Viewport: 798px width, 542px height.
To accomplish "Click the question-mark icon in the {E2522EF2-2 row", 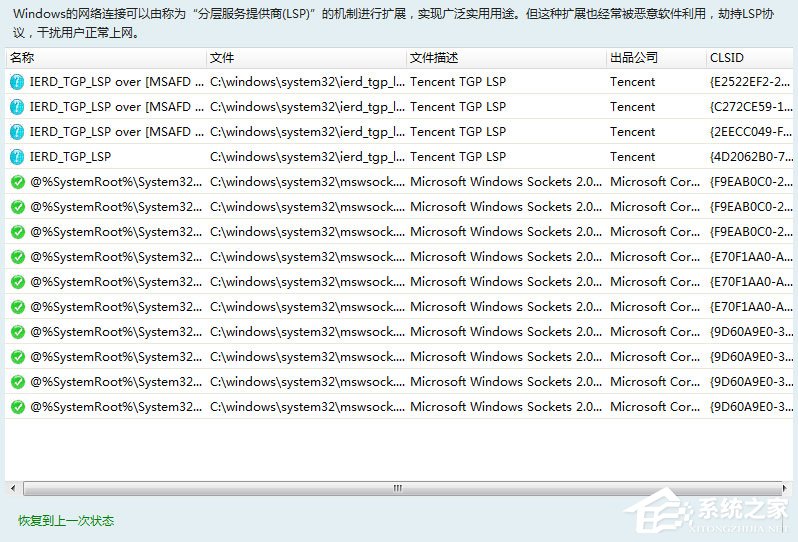I will 17,82.
